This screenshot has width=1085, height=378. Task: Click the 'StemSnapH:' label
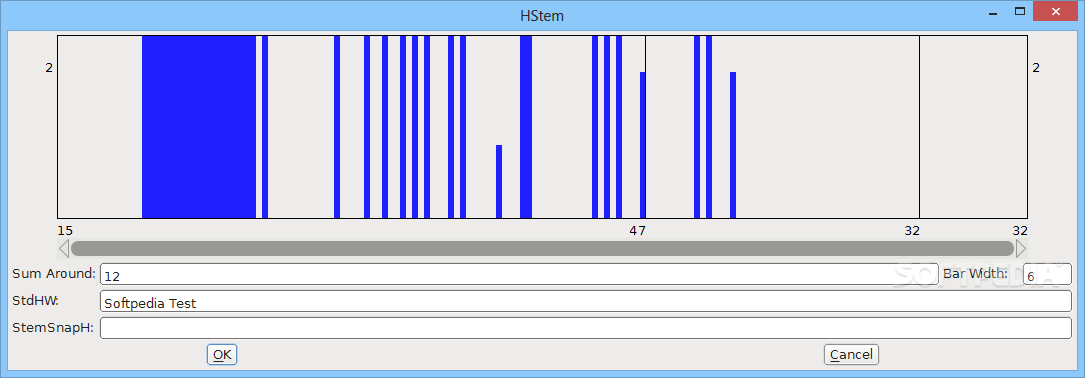[53, 327]
